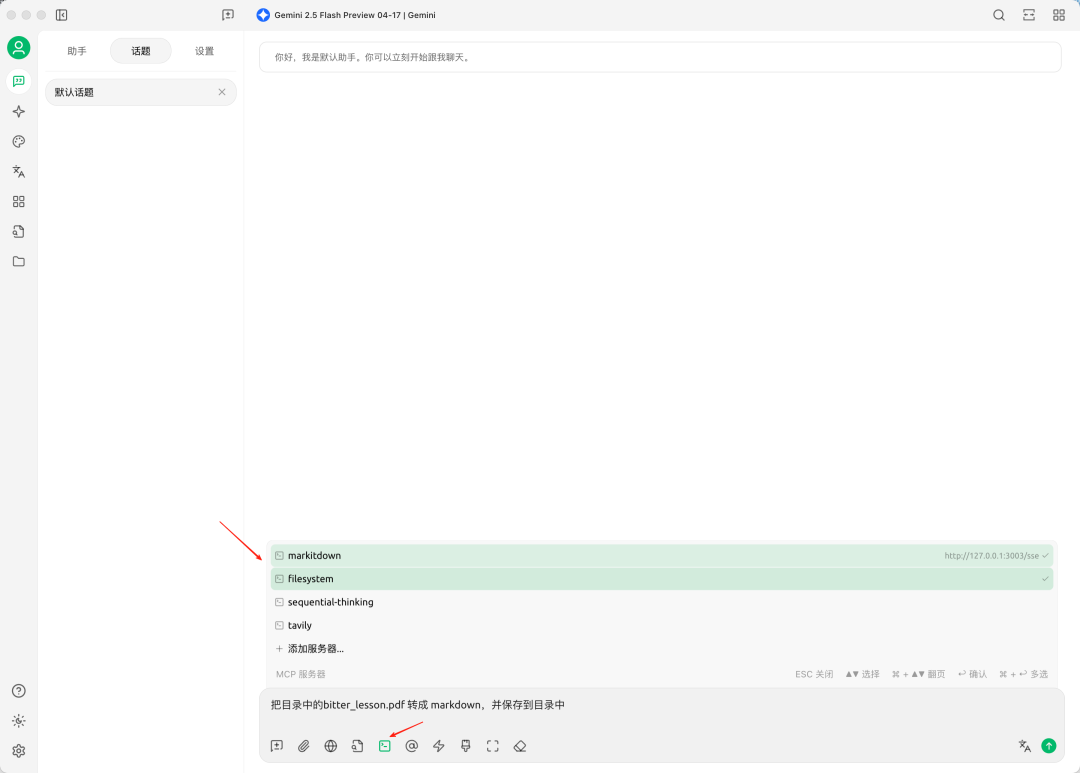Expand the input box to fullscreen
1080x773 pixels.
pyautogui.click(x=492, y=746)
